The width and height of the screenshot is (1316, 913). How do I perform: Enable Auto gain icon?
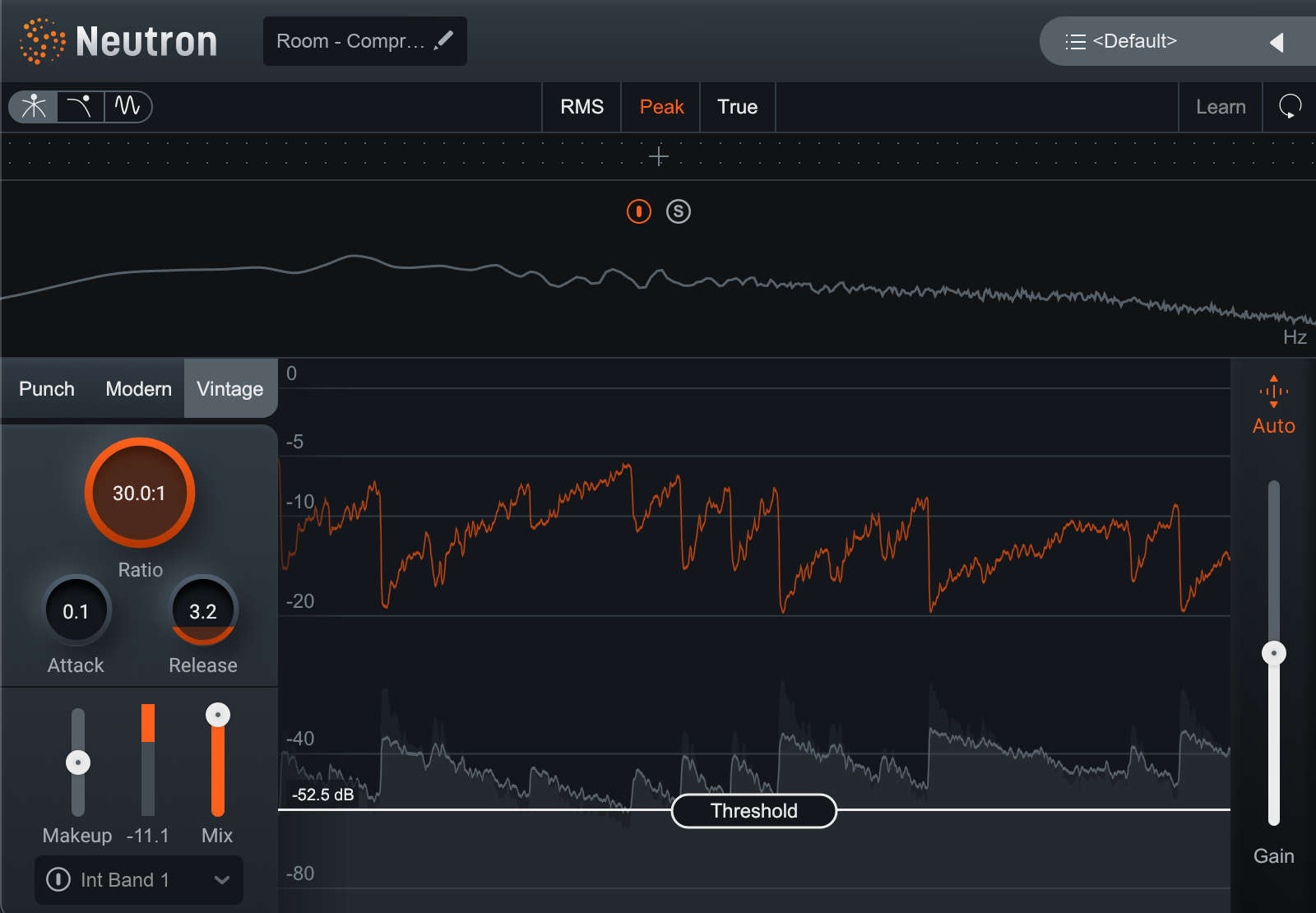(1274, 392)
